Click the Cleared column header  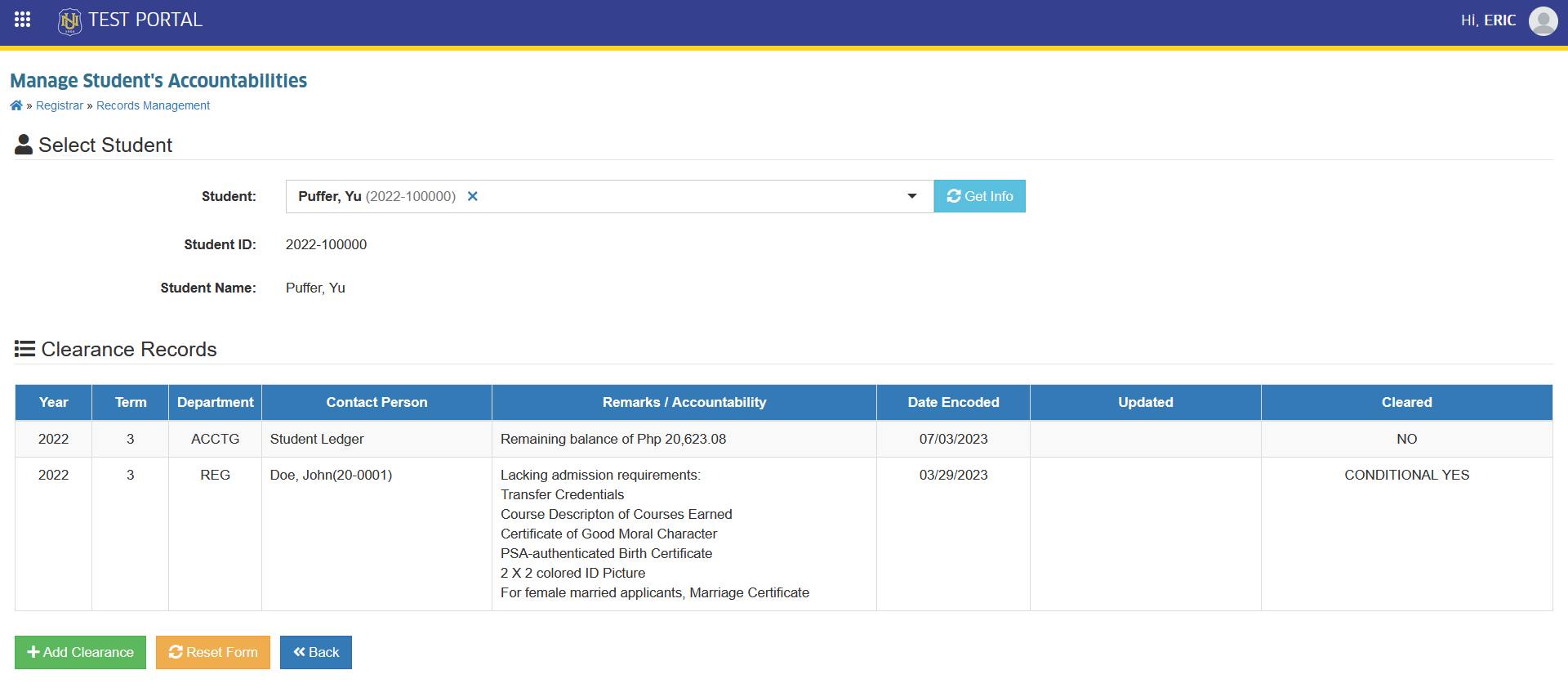[1406, 402]
